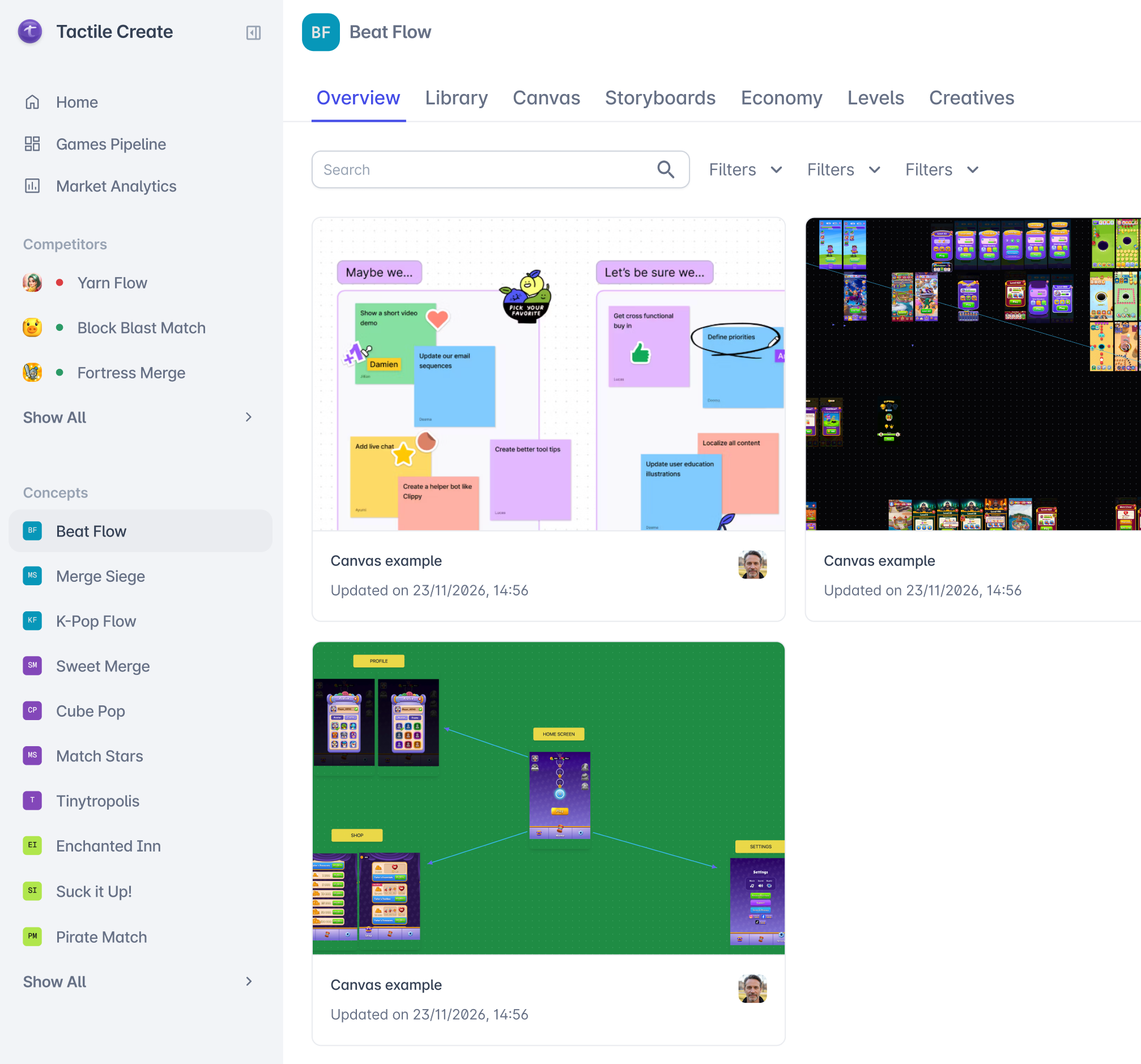Click the Block Blast Match green status dot
Image resolution: width=1141 pixels, height=1064 pixels.
pyautogui.click(x=59, y=327)
